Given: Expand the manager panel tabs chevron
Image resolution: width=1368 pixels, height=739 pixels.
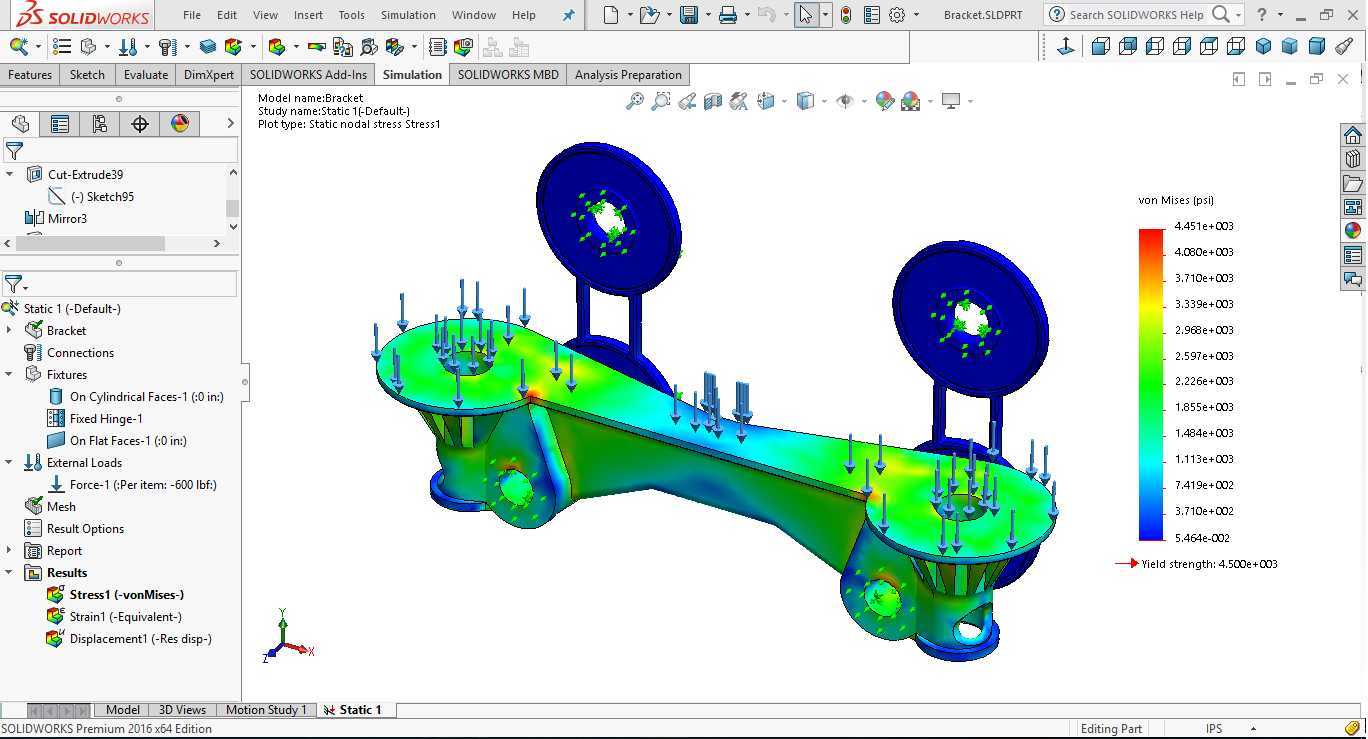Looking at the screenshot, I should click(x=230, y=123).
